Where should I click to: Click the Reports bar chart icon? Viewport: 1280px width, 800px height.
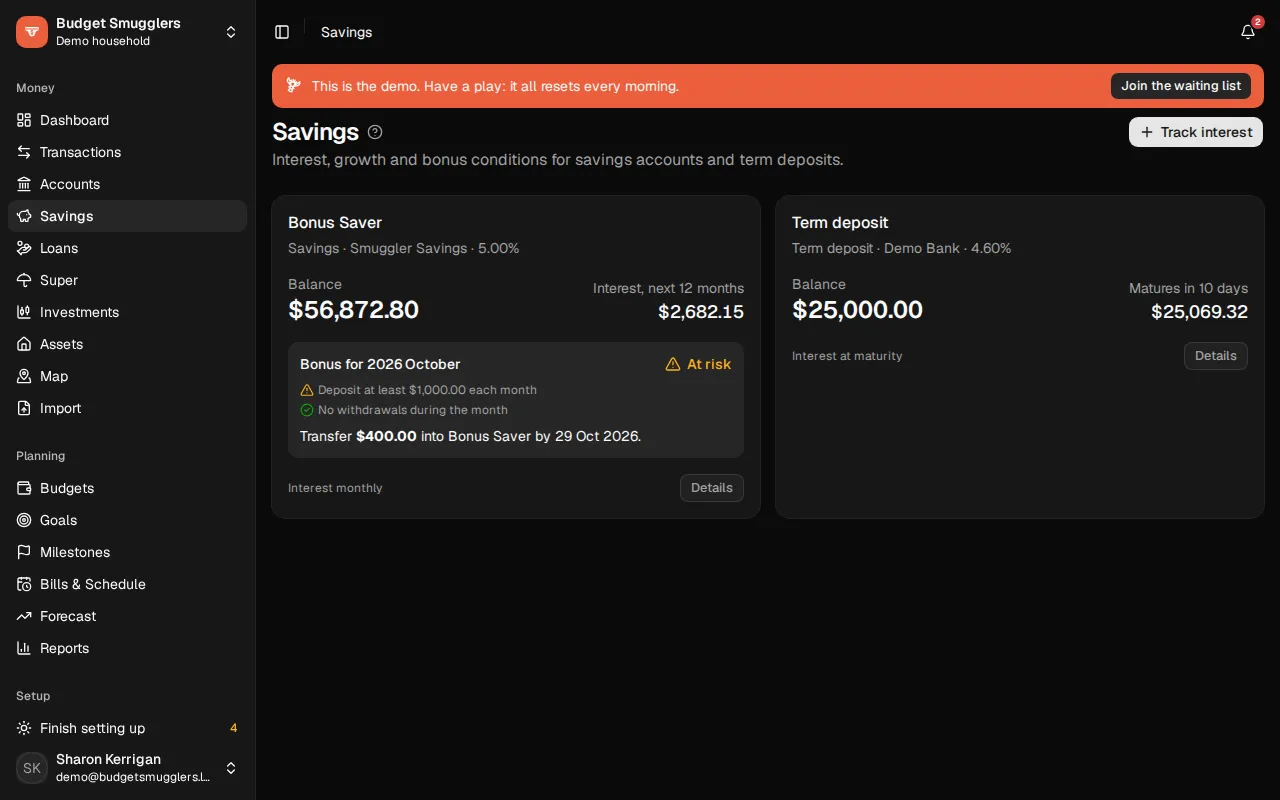24,648
